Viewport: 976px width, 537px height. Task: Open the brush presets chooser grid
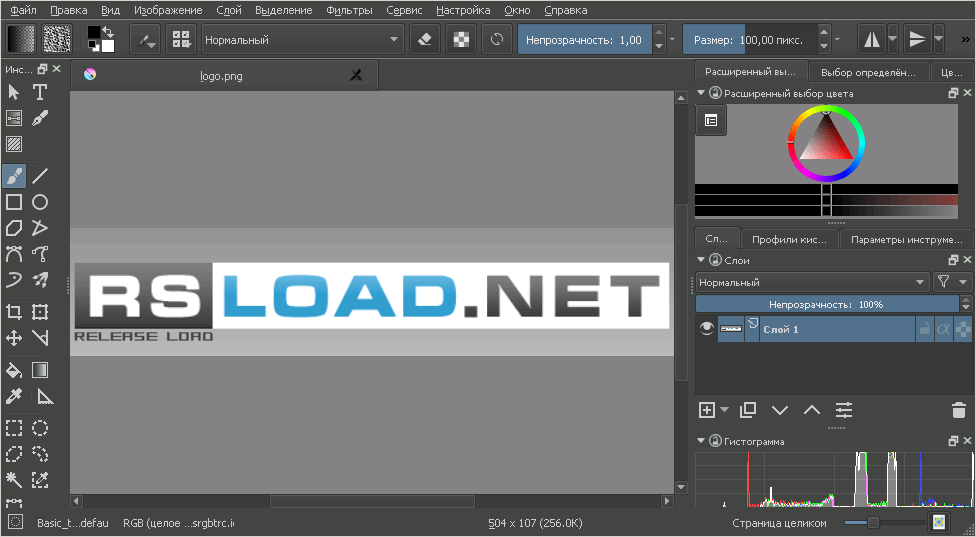[x=181, y=40]
